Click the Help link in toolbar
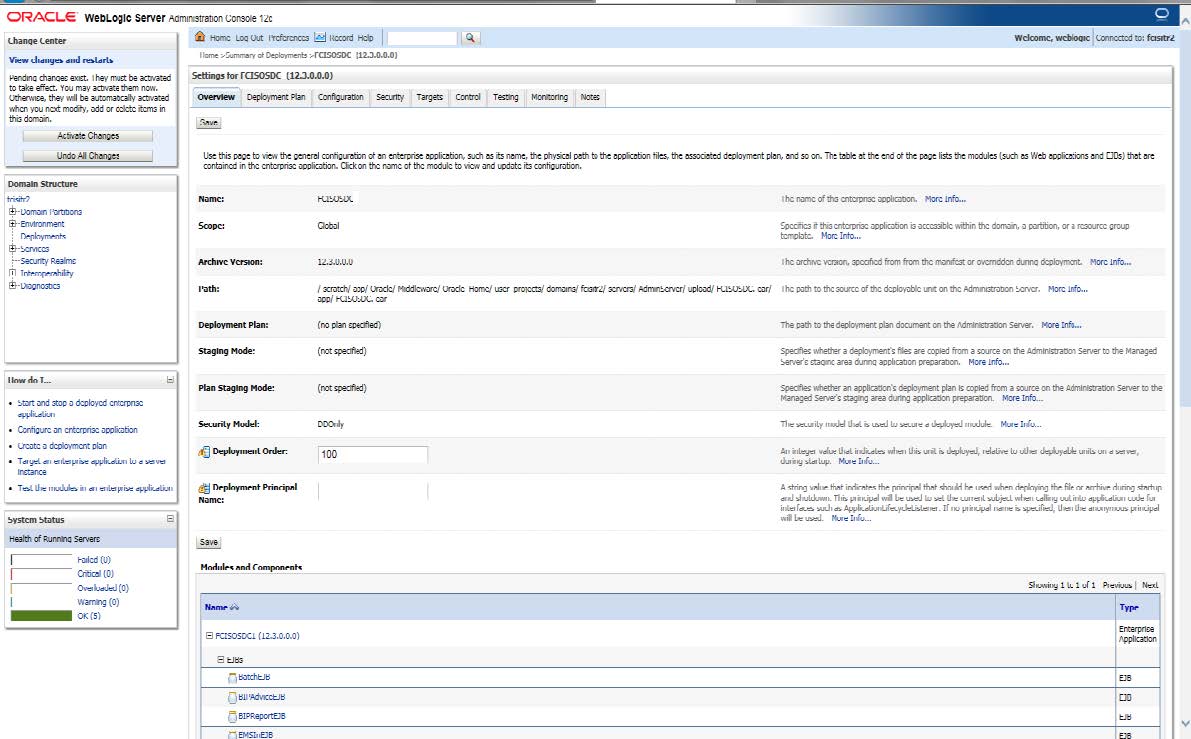Image resolution: width=1191 pixels, height=739 pixels. point(365,38)
